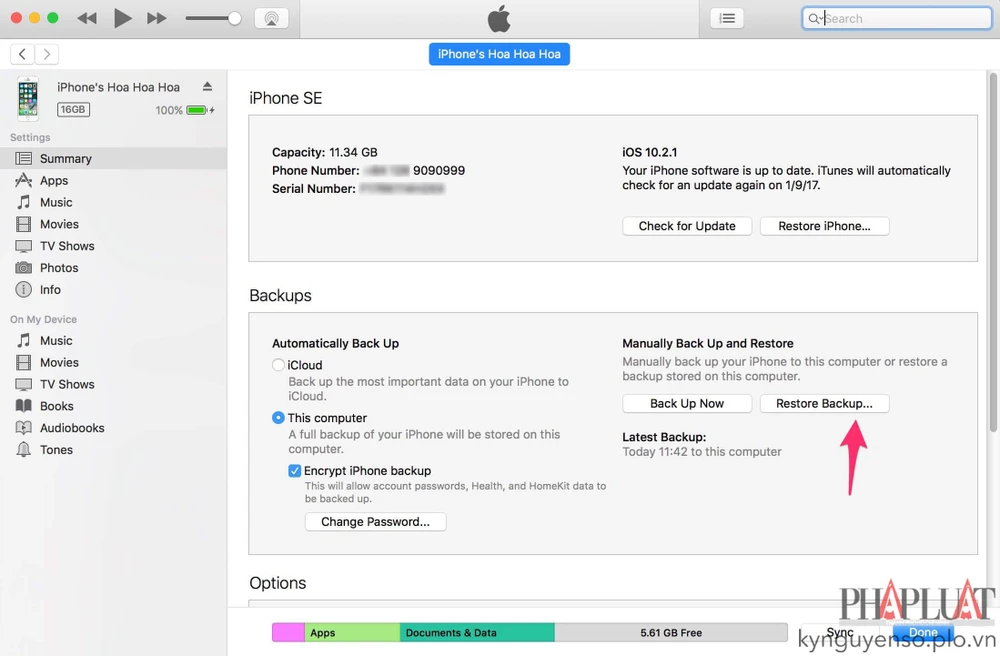Go forward with the right chevron
The width and height of the screenshot is (1000, 656).
click(46, 54)
